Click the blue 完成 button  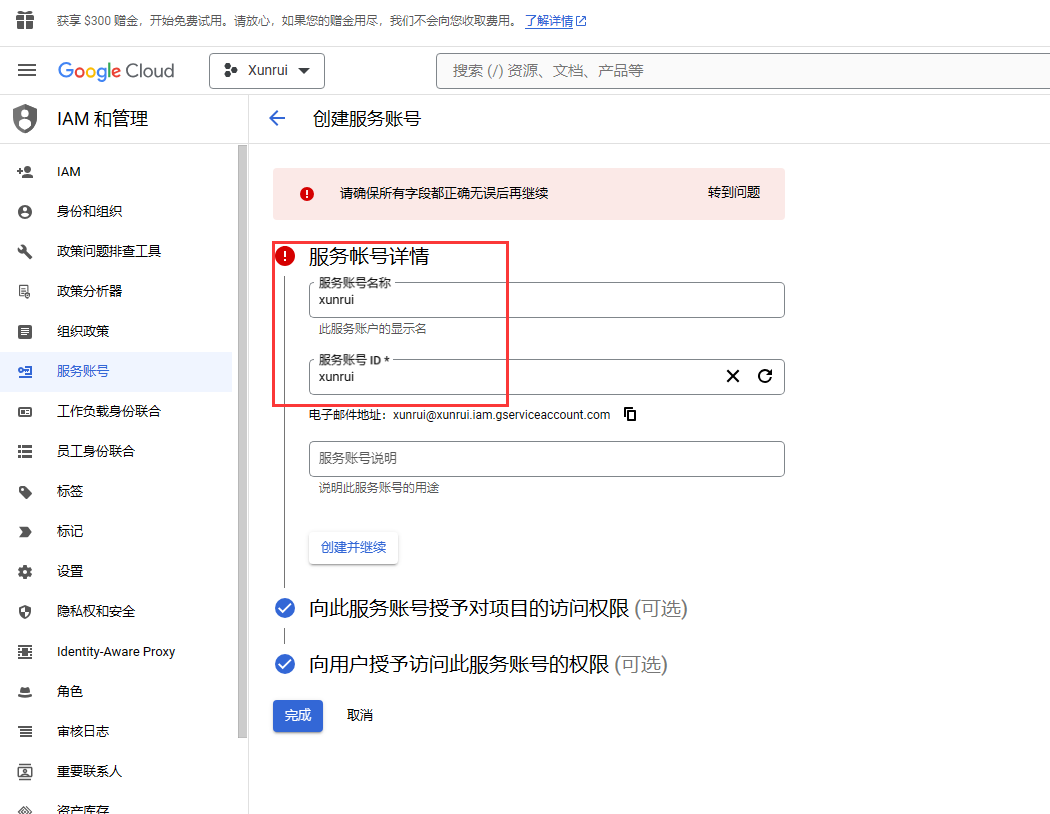(x=298, y=716)
